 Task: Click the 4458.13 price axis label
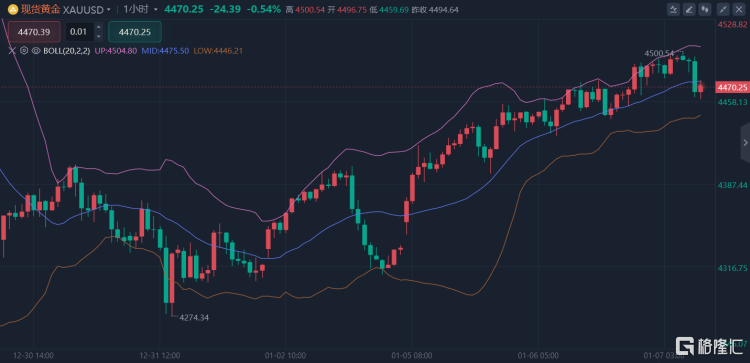point(732,102)
